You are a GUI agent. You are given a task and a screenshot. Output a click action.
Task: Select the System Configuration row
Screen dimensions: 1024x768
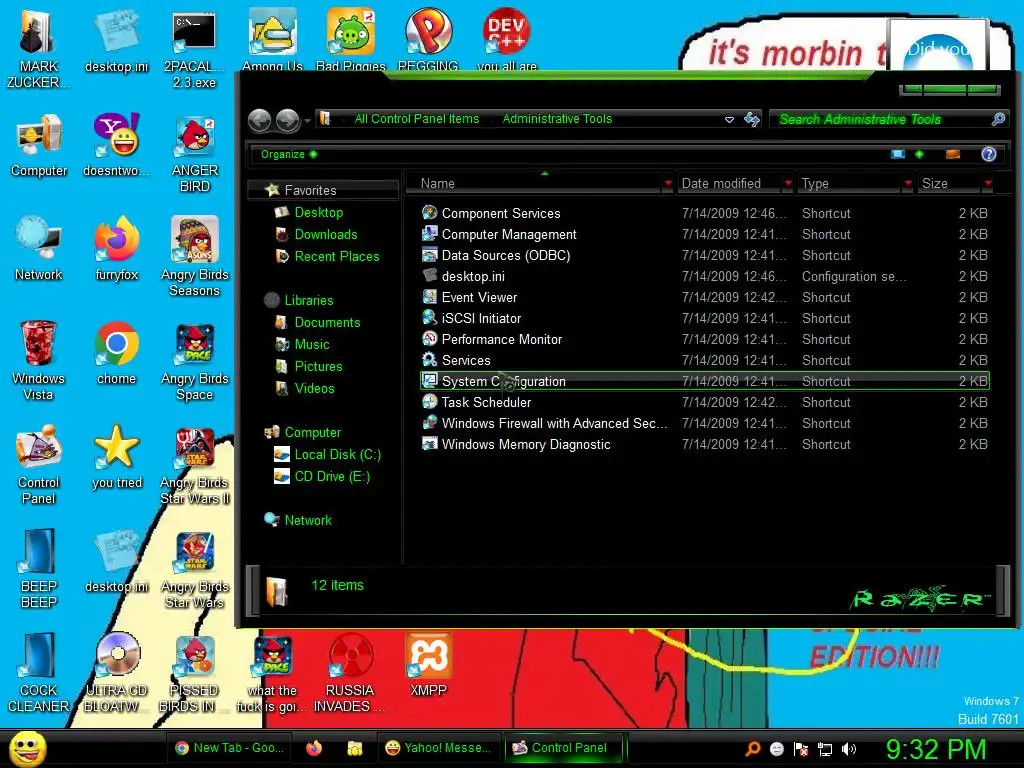(x=705, y=381)
